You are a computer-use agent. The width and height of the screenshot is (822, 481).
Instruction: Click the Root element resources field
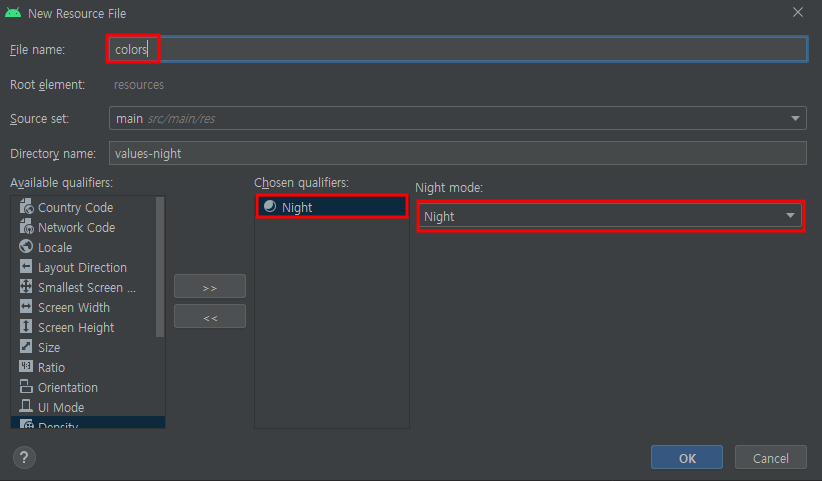coord(139,84)
